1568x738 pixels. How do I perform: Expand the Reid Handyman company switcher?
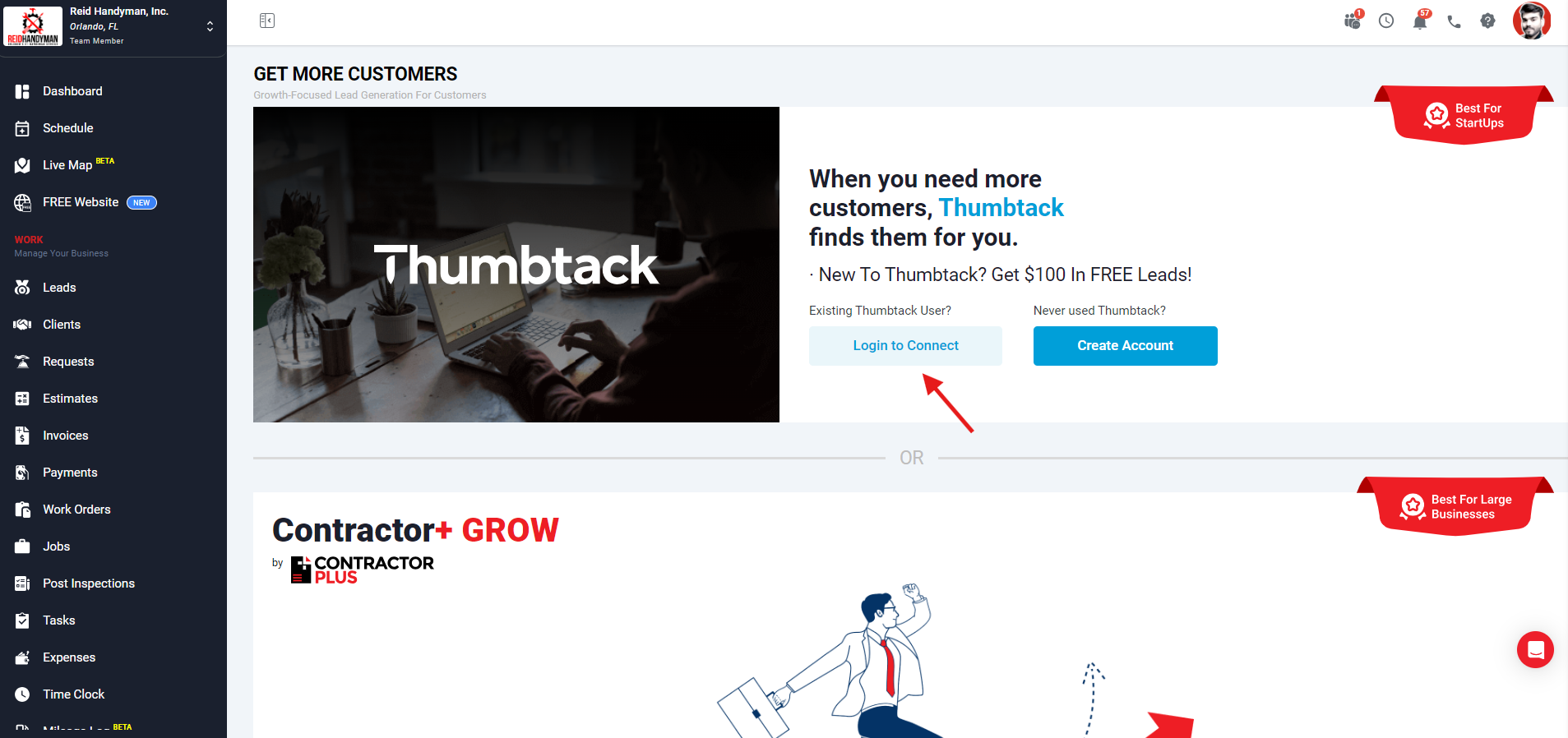(x=210, y=26)
